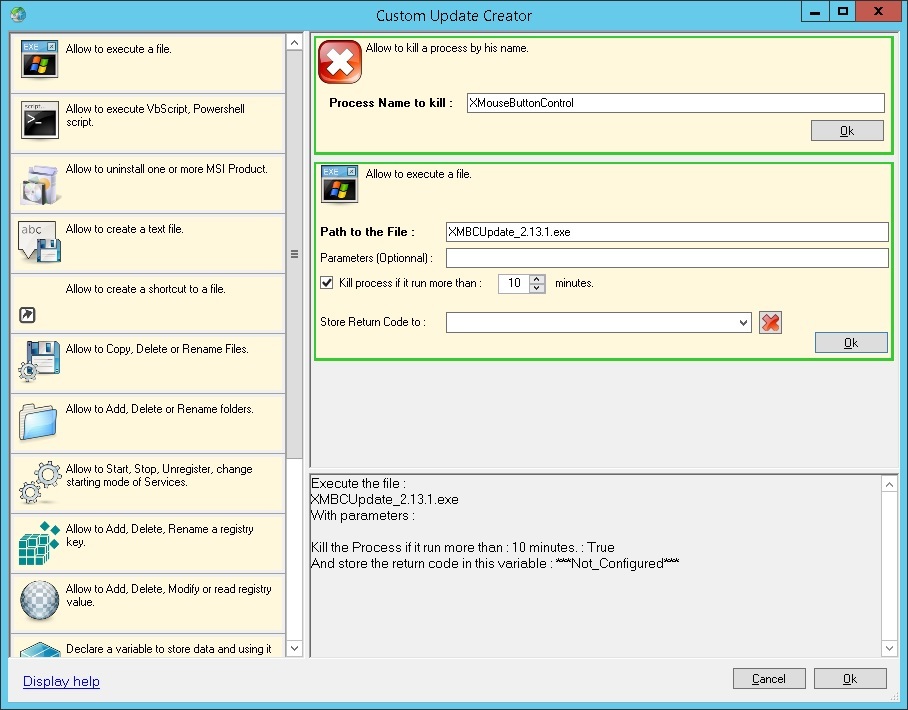Click 'XMBCUpdate_2.13.1.exe' line in summary box
Screen dimensions: 908x710
coord(385,499)
